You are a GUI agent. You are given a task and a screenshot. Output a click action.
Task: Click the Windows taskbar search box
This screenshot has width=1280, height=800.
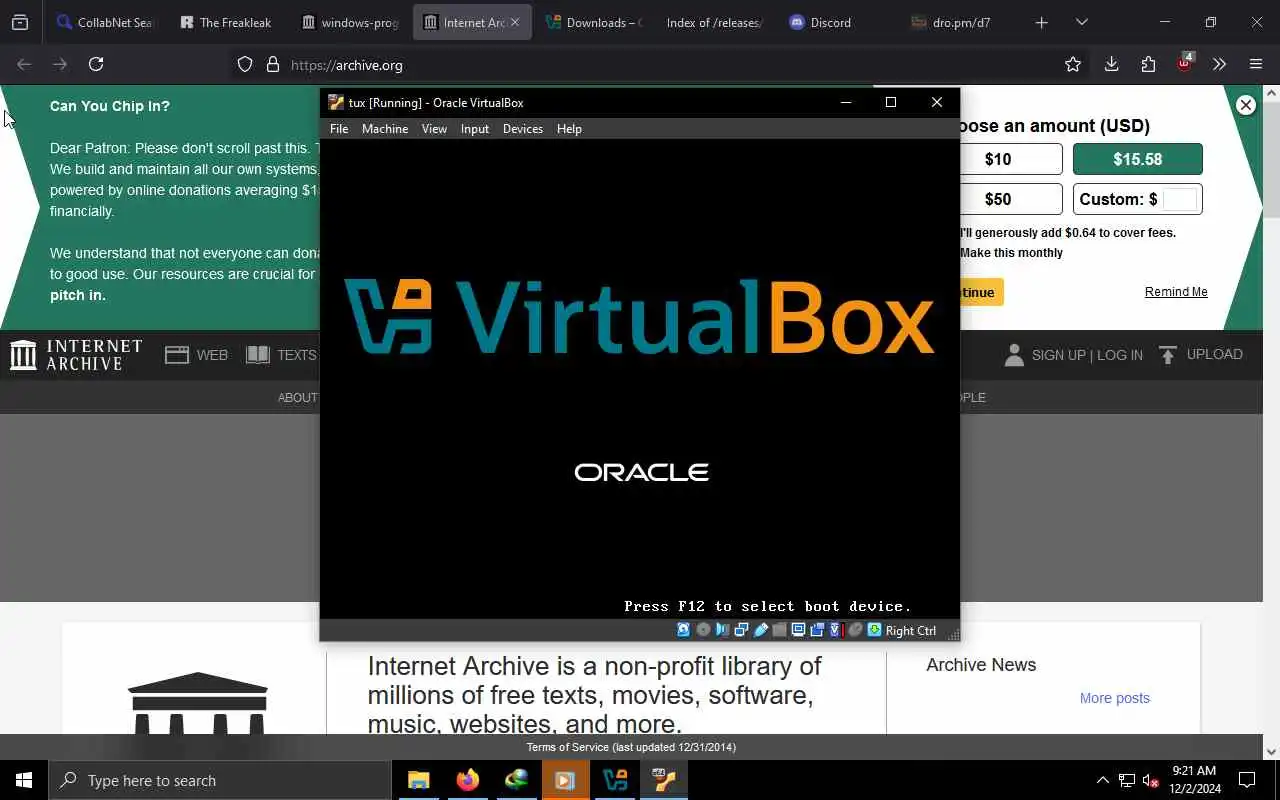pos(219,780)
